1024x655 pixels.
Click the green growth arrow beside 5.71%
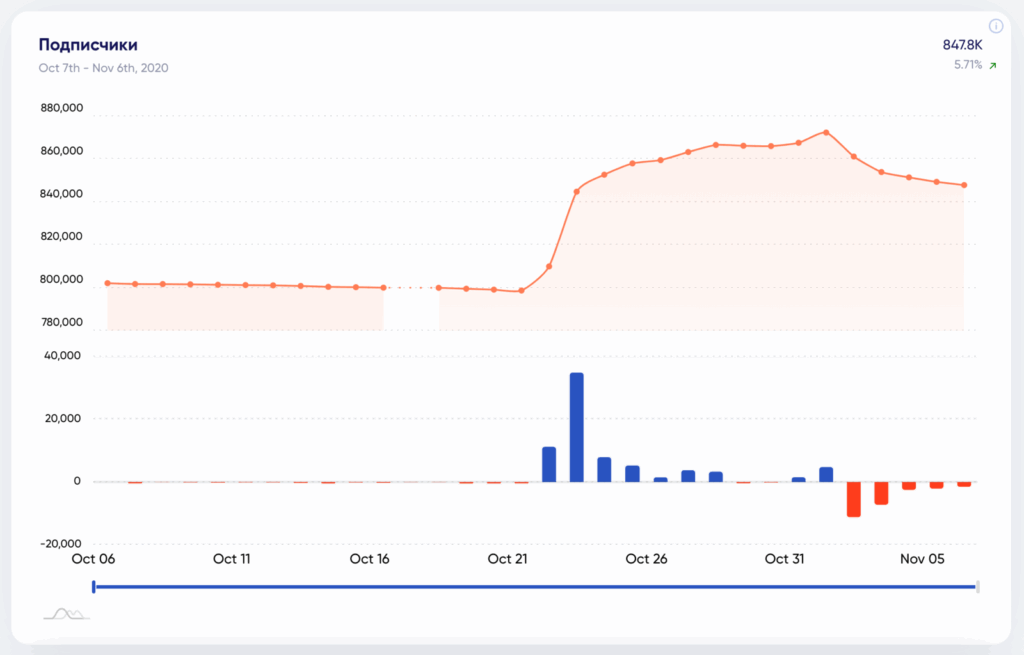[992, 65]
